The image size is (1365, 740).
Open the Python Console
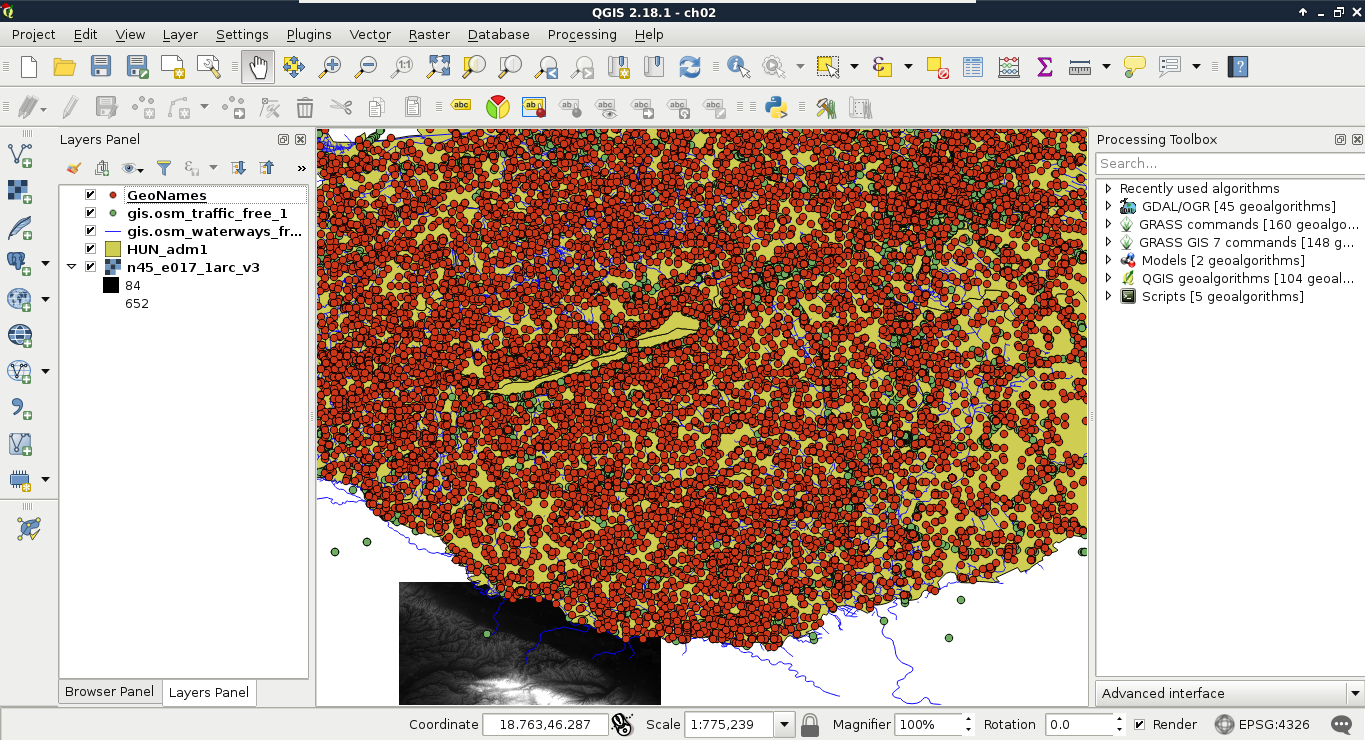pyautogui.click(x=776, y=107)
